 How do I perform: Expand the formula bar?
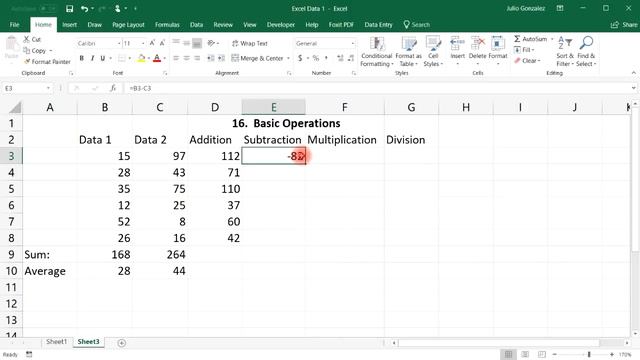click(633, 88)
